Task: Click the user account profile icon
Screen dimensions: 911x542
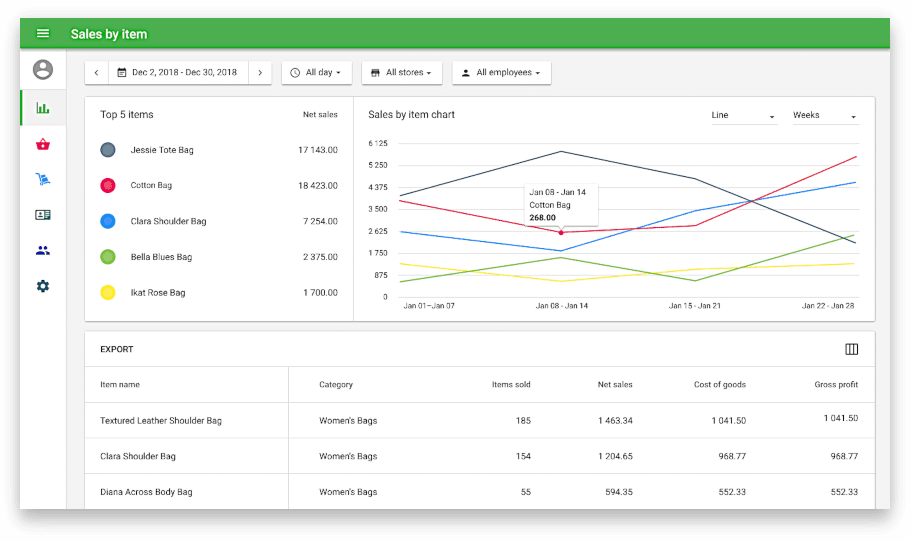Action: coord(43,70)
